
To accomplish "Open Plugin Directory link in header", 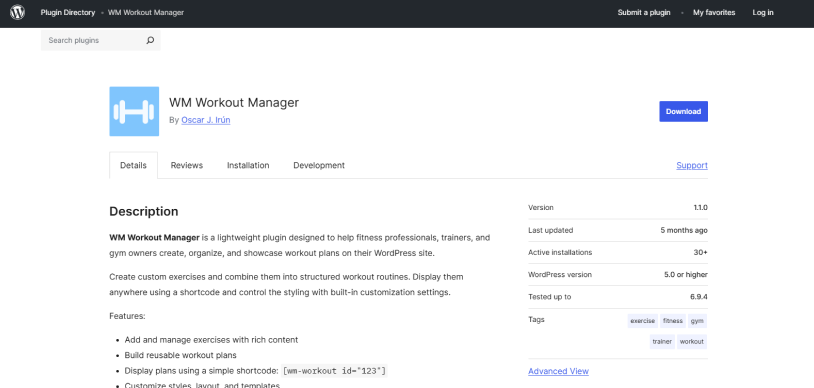I will (68, 12).
